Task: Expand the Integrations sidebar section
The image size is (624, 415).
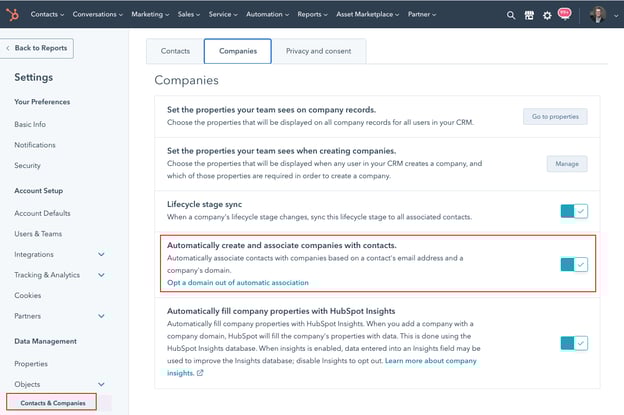Action: click(x=101, y=255)
